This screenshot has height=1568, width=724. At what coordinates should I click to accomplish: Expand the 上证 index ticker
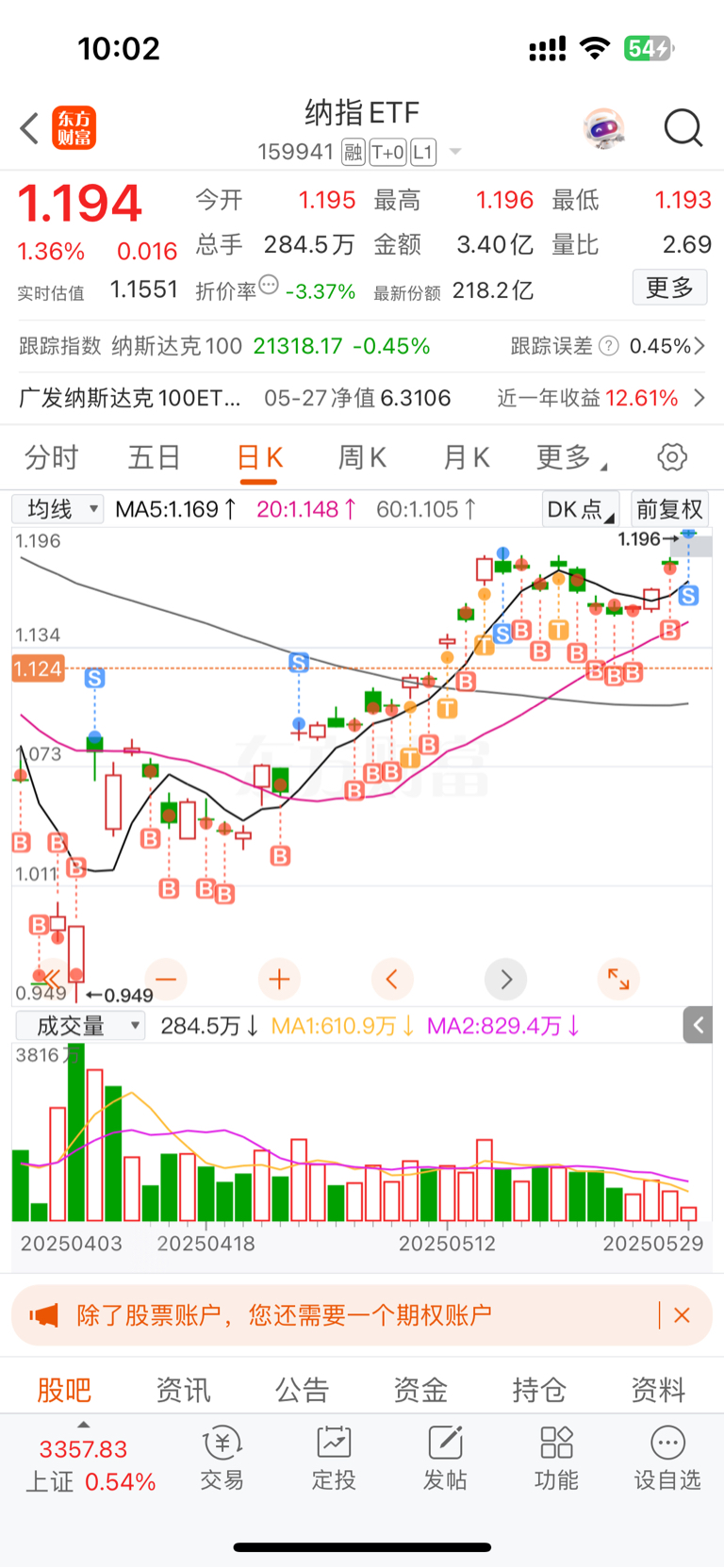click(x=83, y=1424)
